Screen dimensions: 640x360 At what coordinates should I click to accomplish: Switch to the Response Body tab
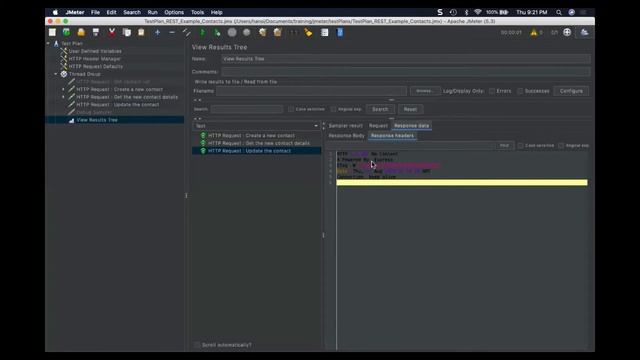[347, 136]
